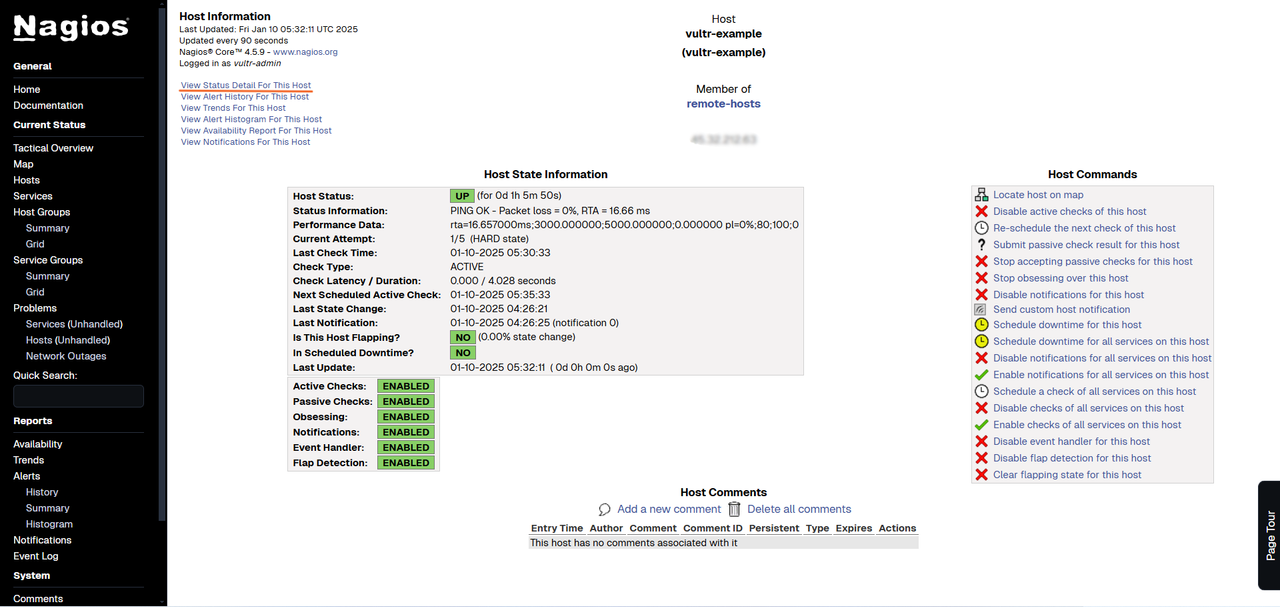Click Delete all comments link
Screen dimensions: 1280x607
[799, 509]
